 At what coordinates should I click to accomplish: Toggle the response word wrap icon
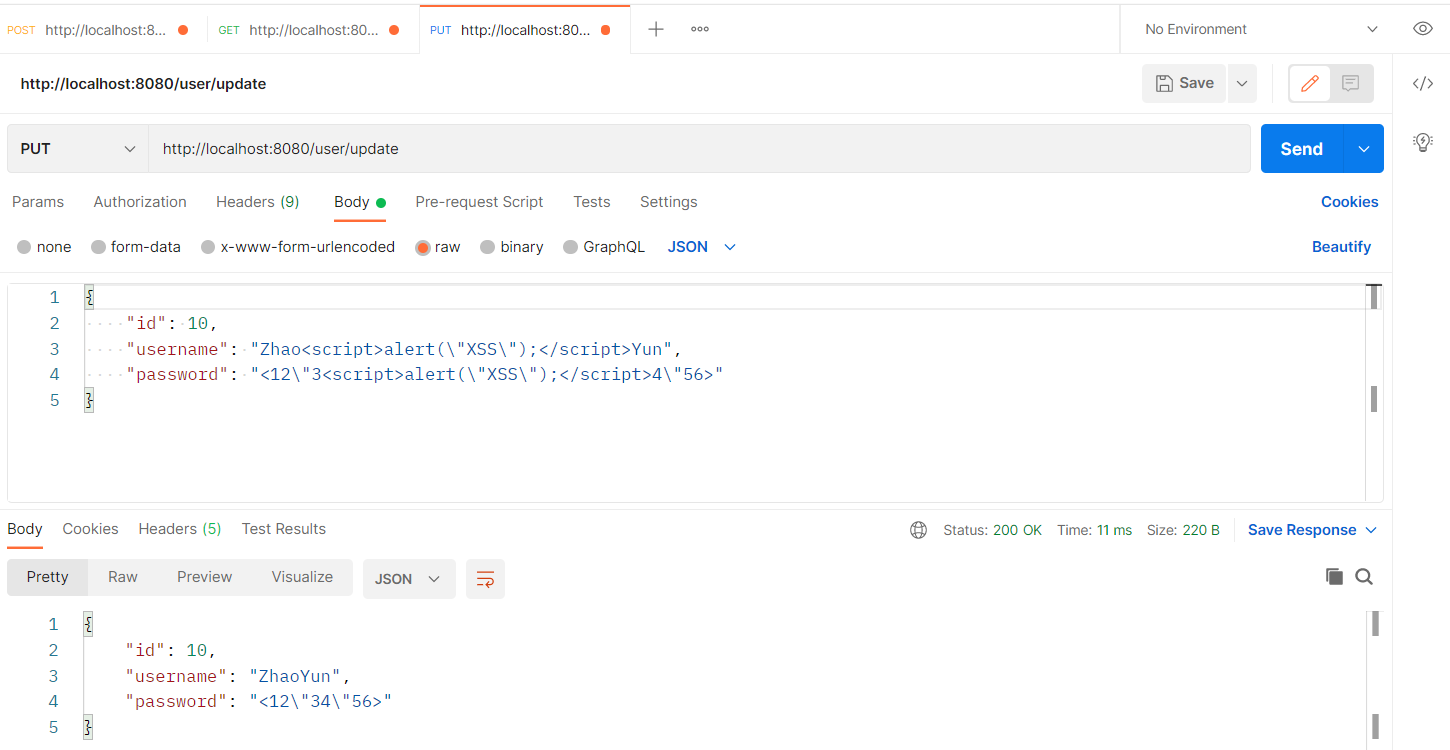coord(485,579)
